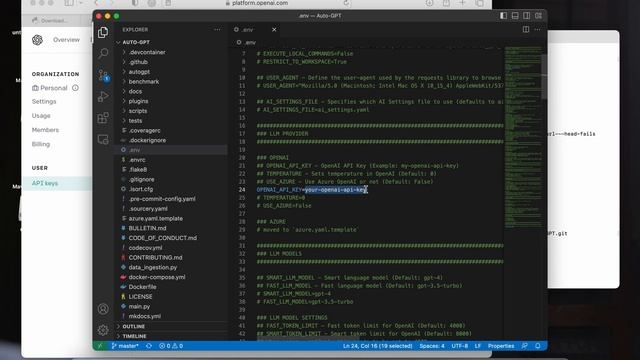The width and height of the screenshot is (640, 360).
Task: Open the codecov.yml file
Action: 145,248
